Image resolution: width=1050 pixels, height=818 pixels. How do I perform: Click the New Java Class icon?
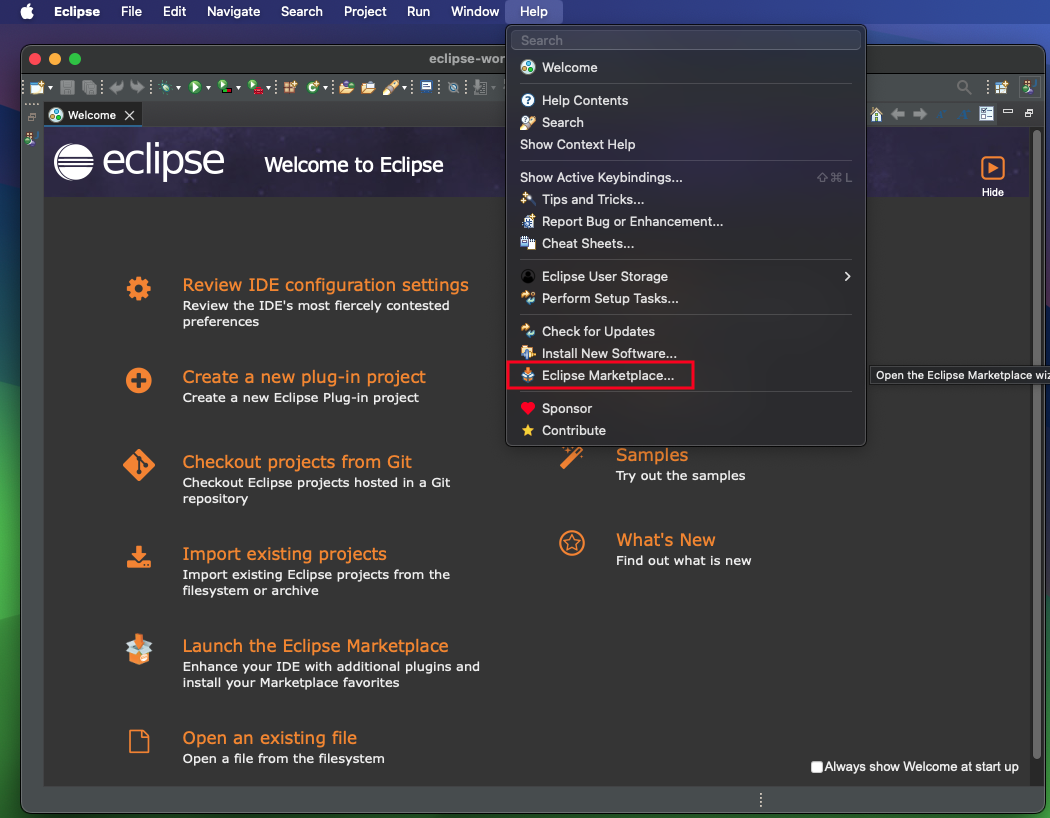(x=313, y=87)
